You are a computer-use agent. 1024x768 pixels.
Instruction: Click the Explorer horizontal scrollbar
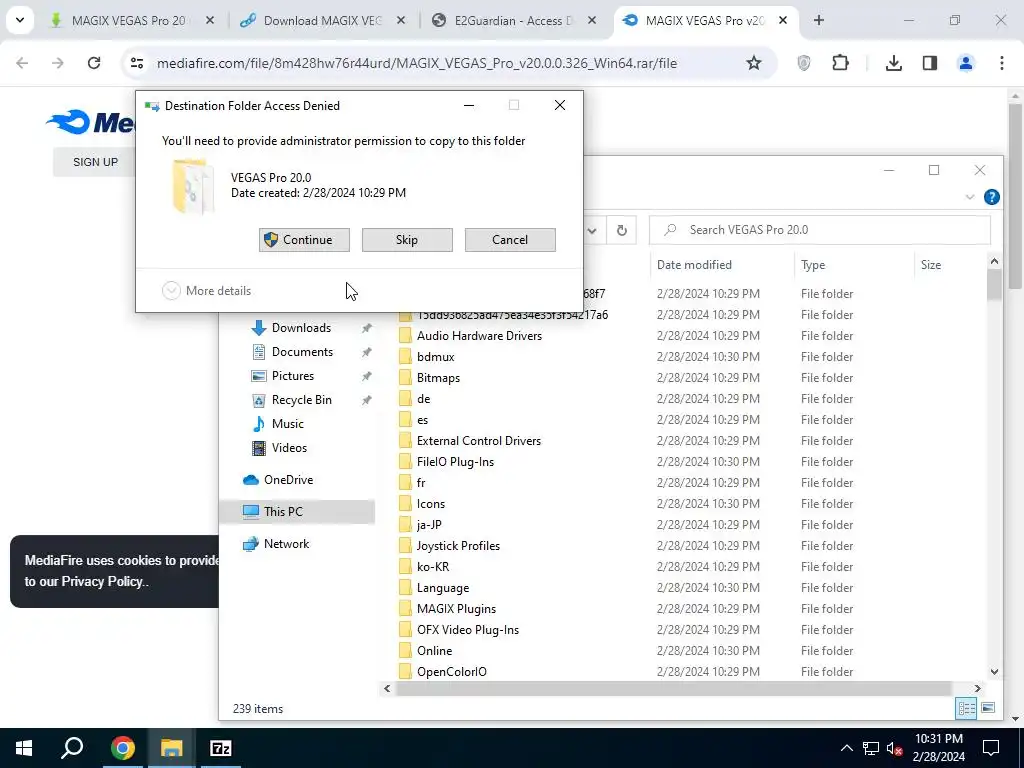[673, 688]
